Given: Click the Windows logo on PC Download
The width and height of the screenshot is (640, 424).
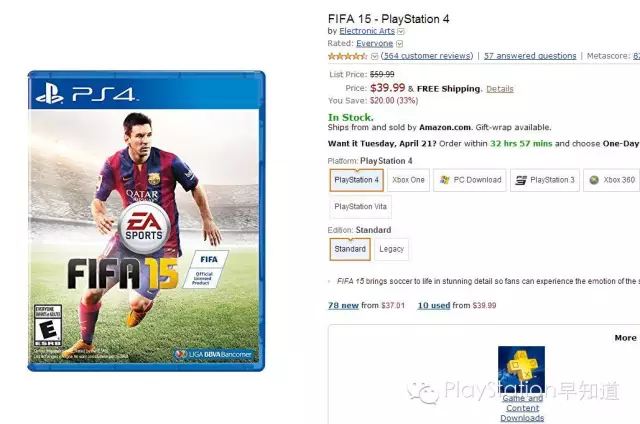Looking at the screenshot, I should [444, 180].
